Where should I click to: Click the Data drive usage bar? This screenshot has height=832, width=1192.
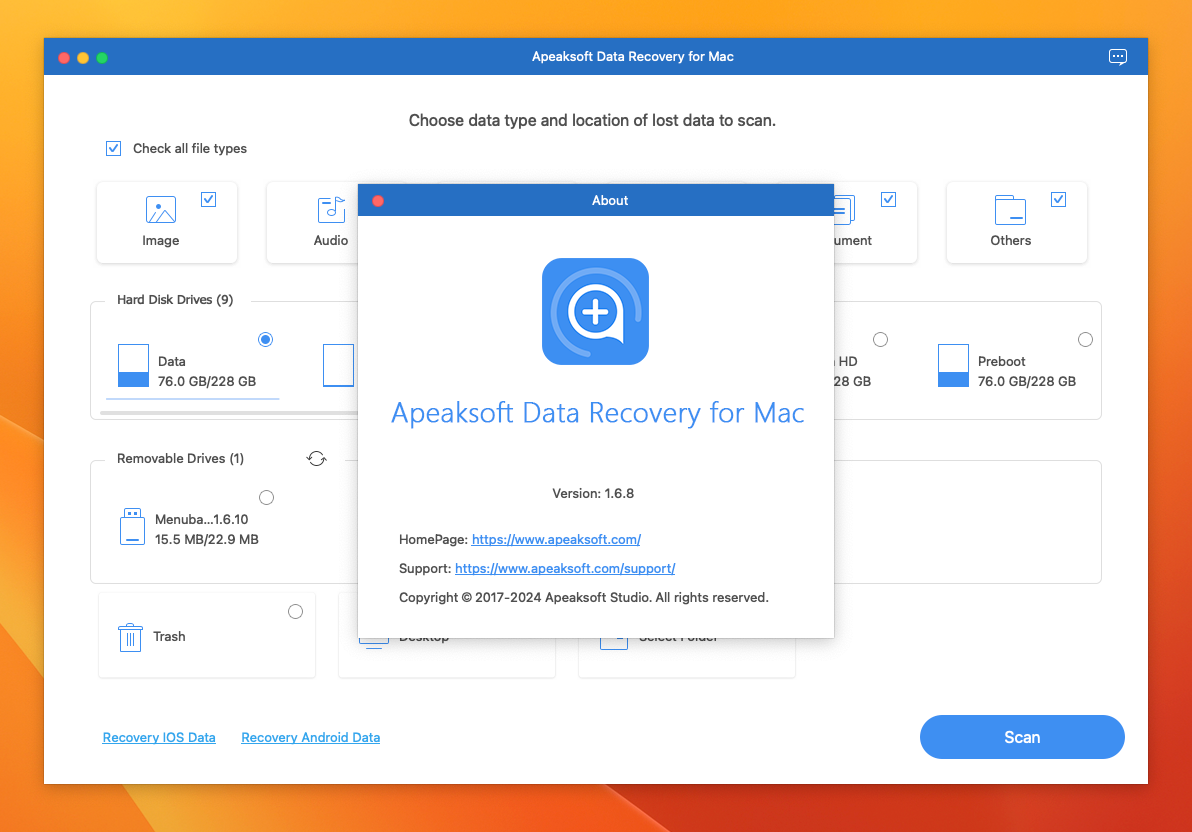[x=190, y=399]
